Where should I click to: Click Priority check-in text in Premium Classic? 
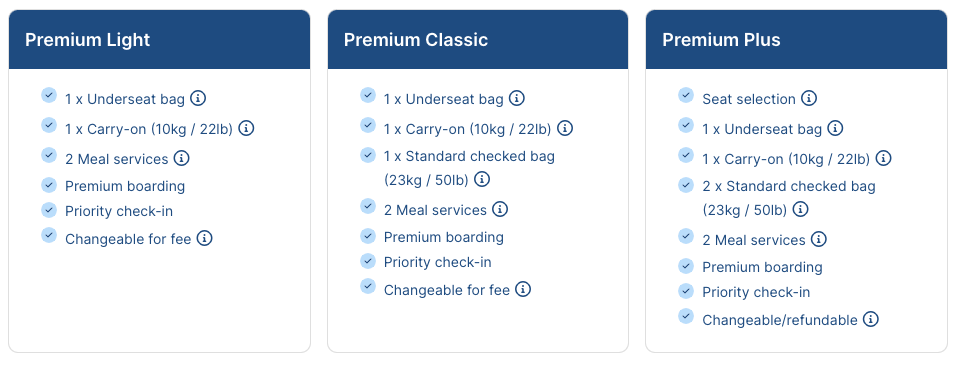tap(437, 262)
